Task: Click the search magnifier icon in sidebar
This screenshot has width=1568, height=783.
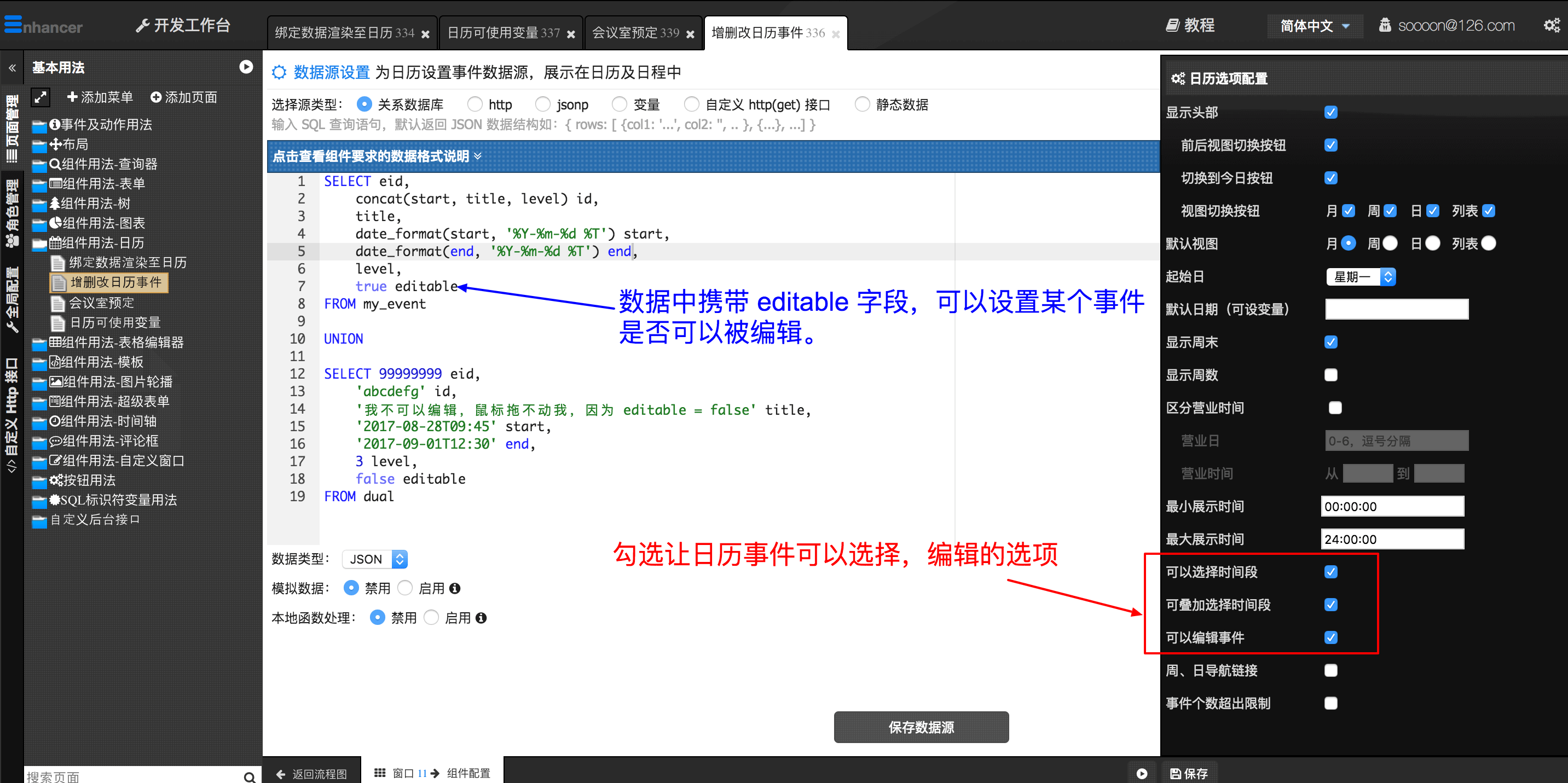Action: click(249, 776)
